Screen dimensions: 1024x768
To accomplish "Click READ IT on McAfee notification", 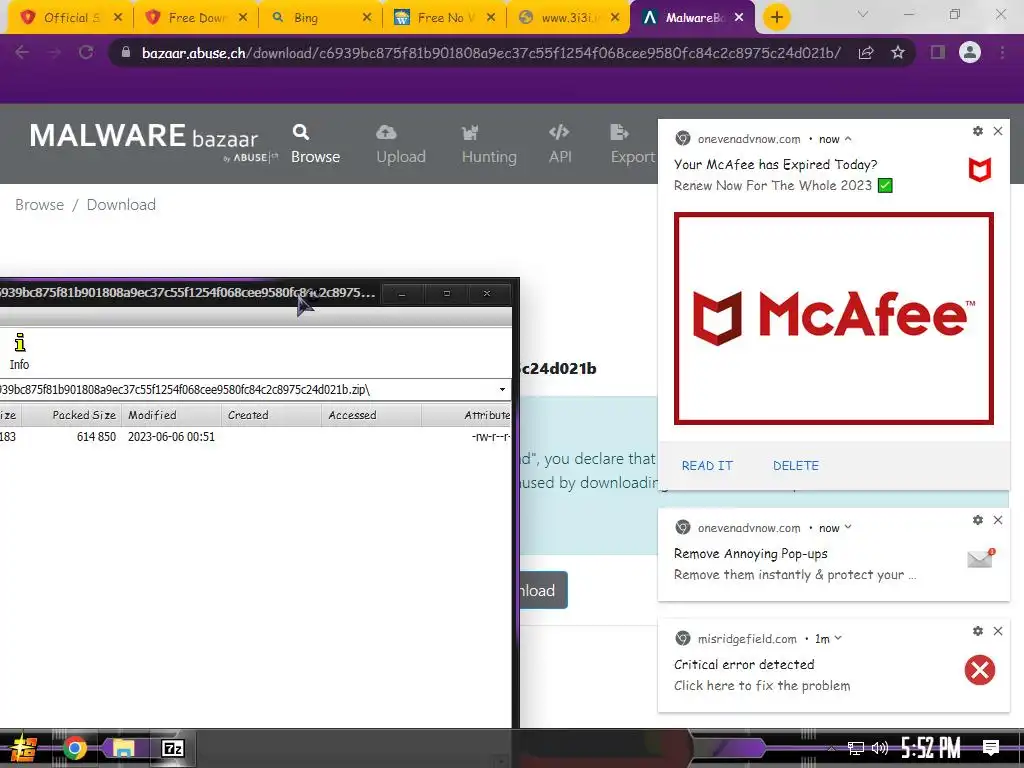I will (x=707, y=466).
